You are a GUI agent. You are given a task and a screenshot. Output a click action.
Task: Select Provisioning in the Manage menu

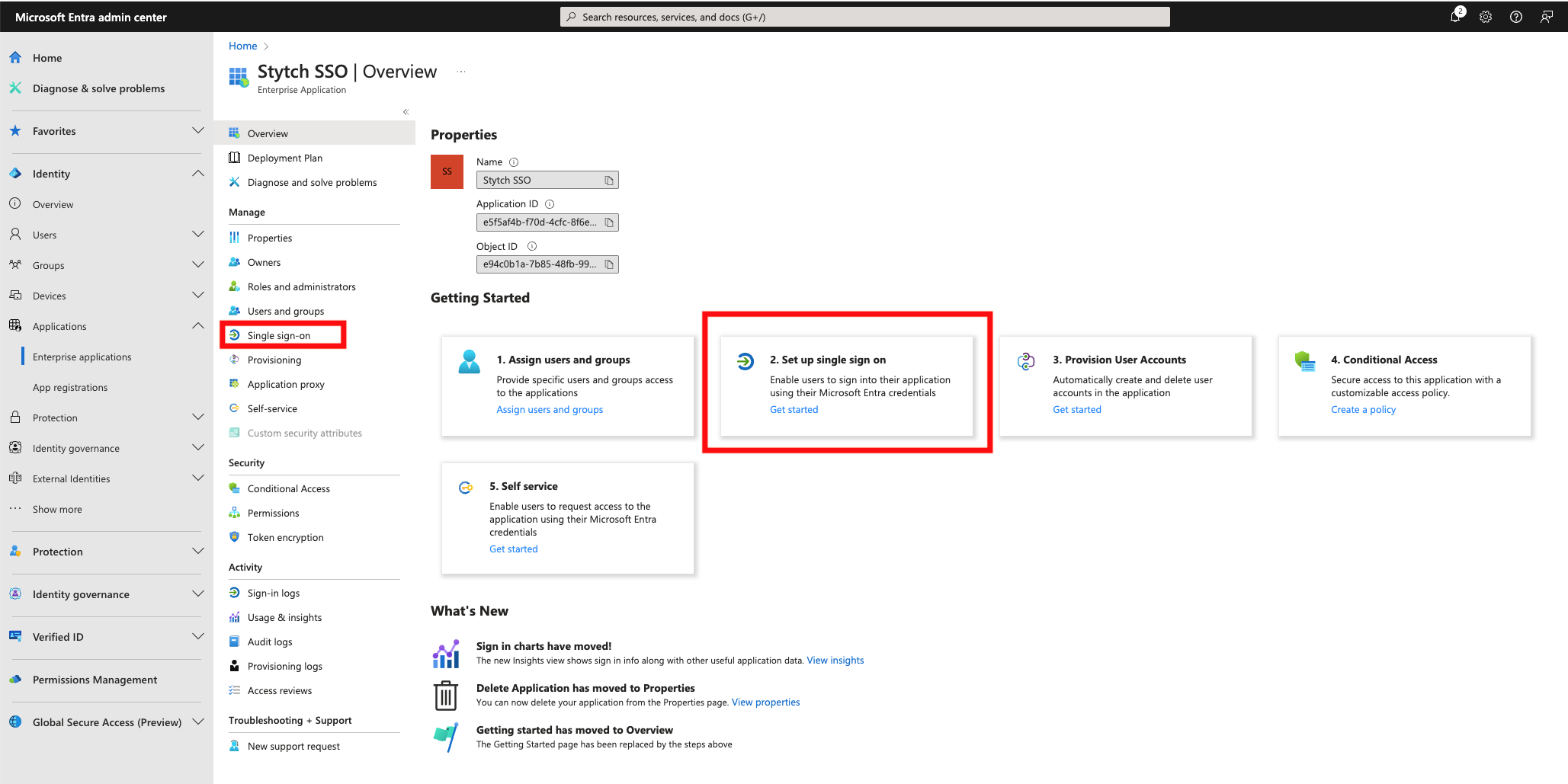tap(274, 360)
